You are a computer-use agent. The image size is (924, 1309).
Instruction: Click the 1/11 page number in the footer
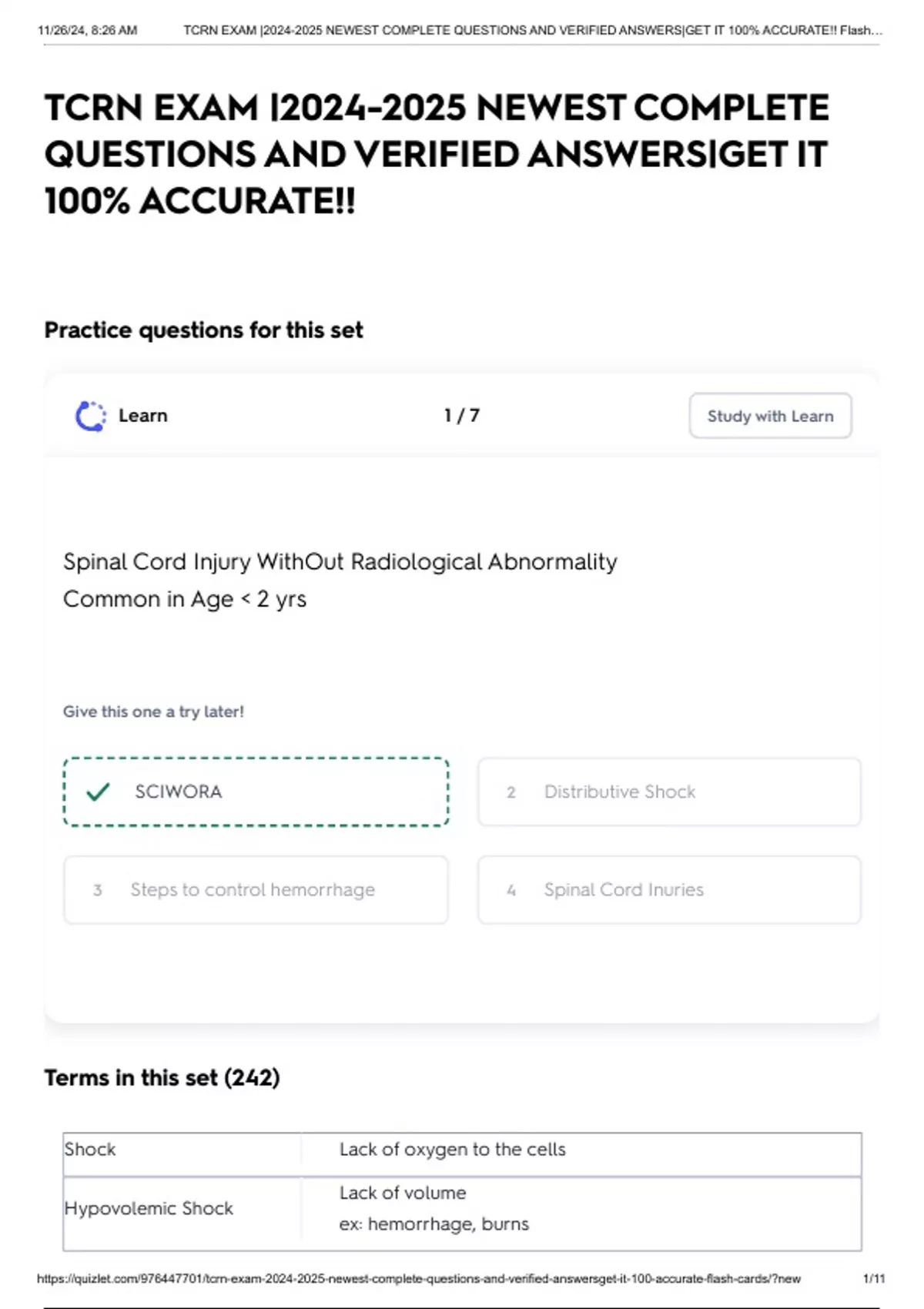point(874,1279)
